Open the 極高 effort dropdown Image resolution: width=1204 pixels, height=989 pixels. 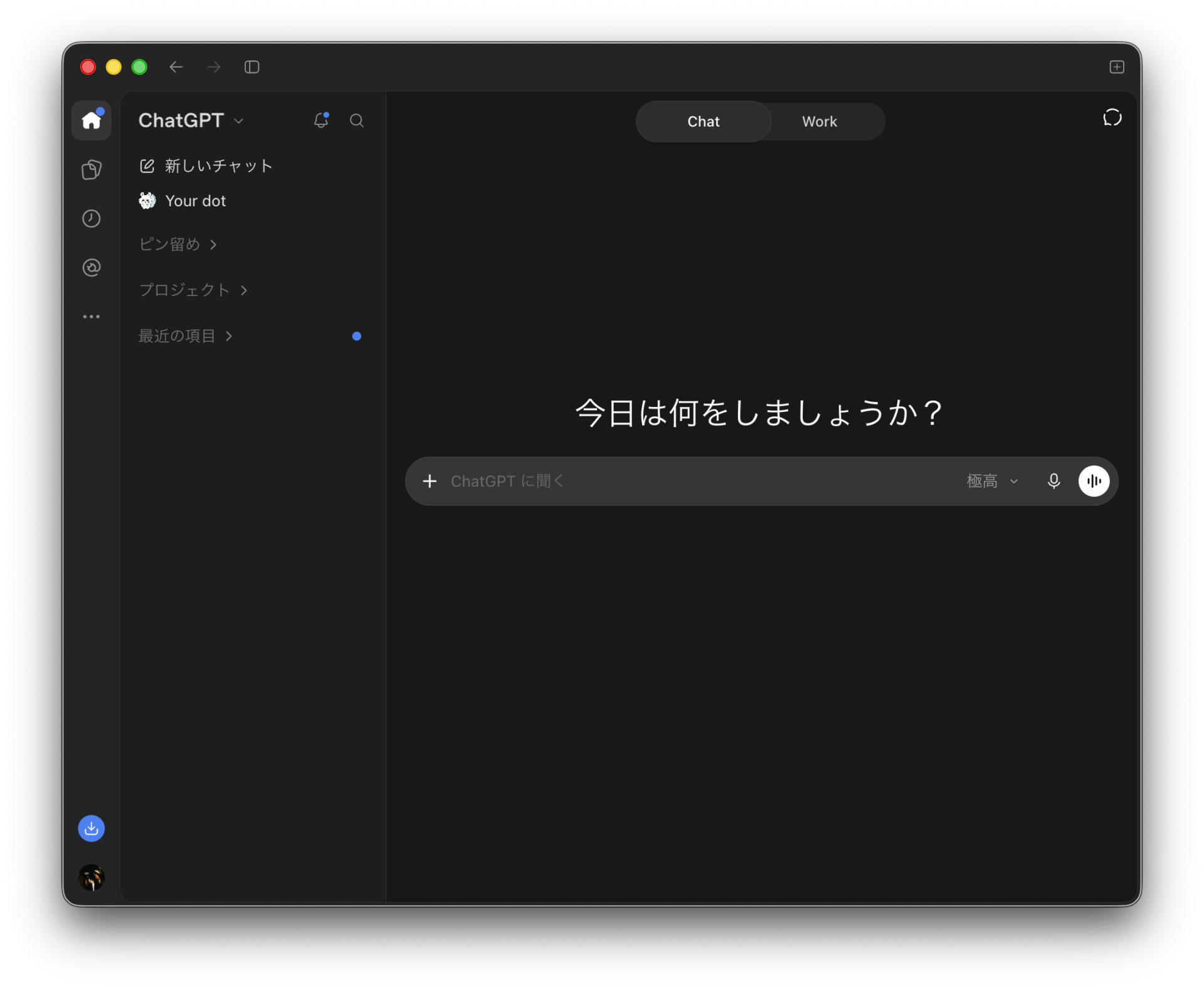pos(993,481)
